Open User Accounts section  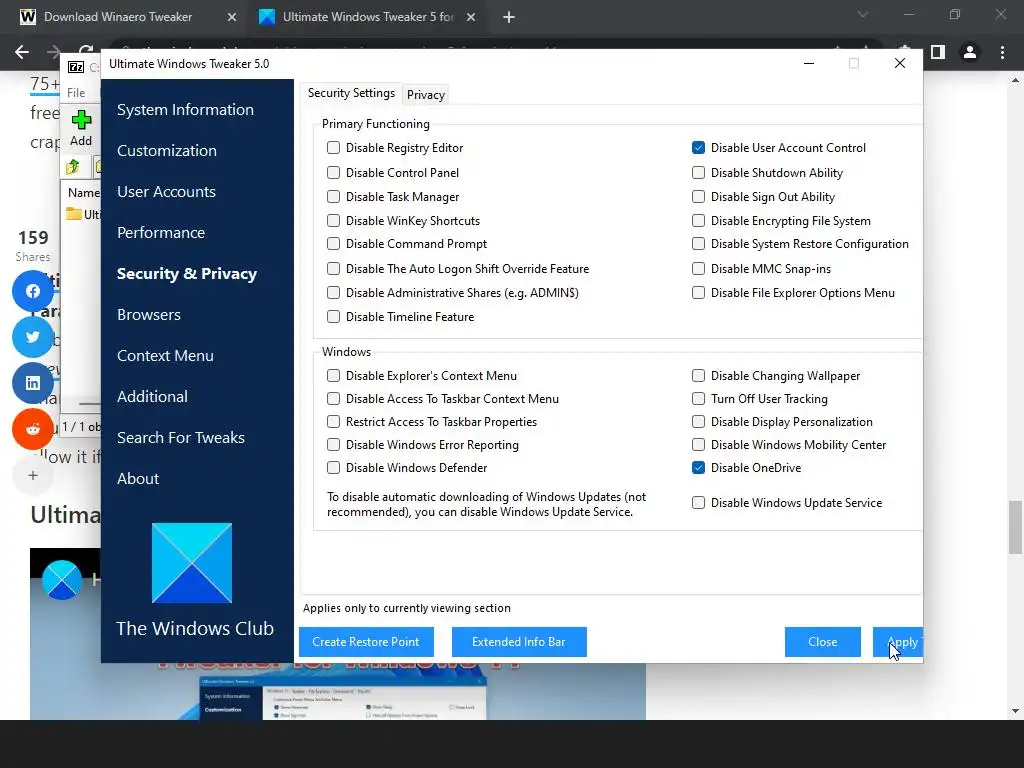click(167, 192)
